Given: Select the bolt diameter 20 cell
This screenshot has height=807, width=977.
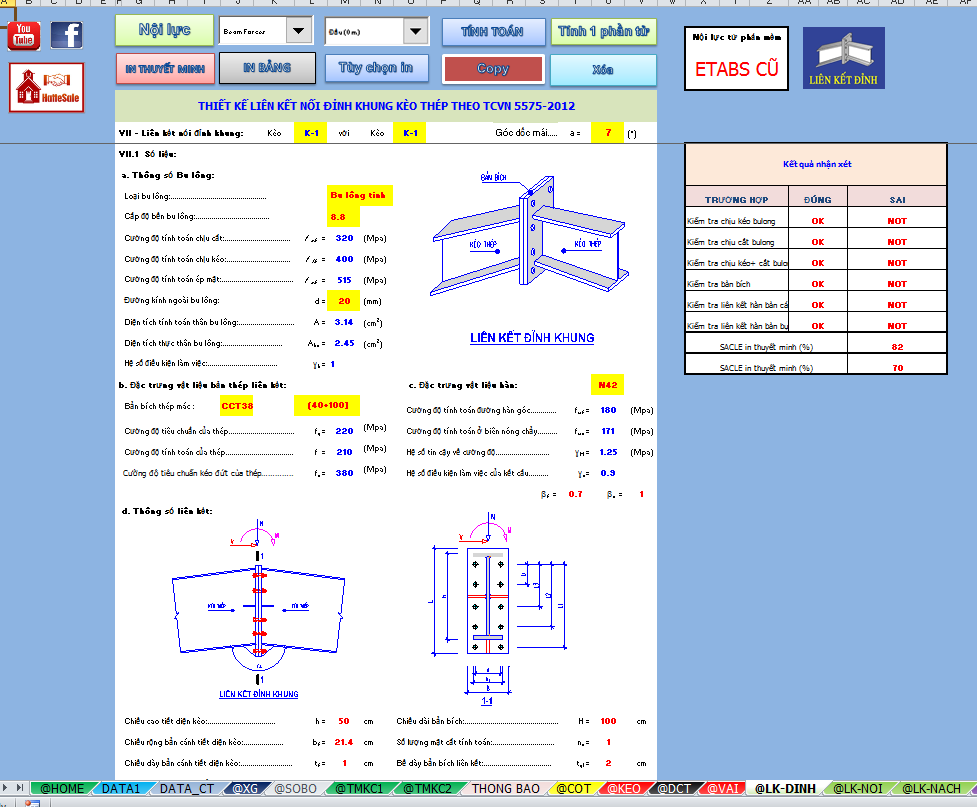Looking at the screenshot, I should click(343, 301).
